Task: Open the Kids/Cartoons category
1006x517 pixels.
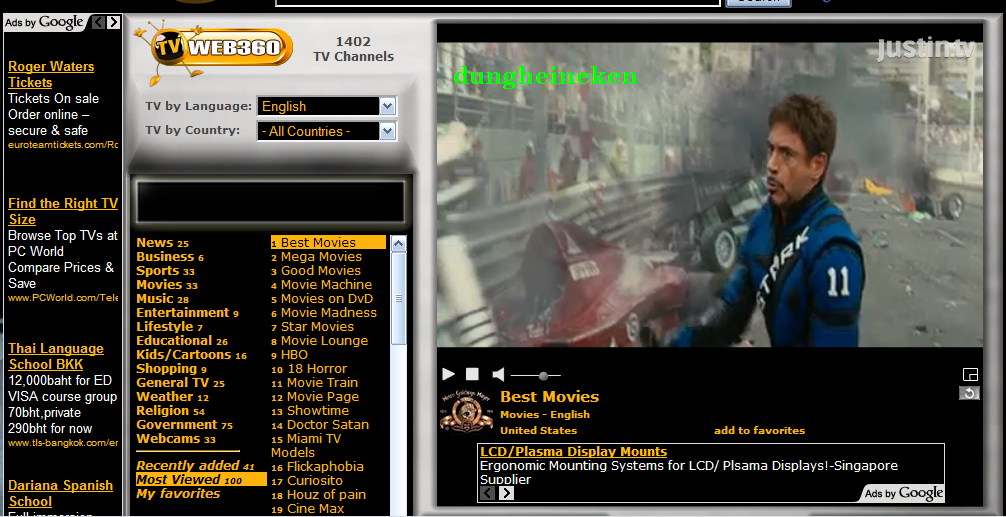Action: [191, 355]
